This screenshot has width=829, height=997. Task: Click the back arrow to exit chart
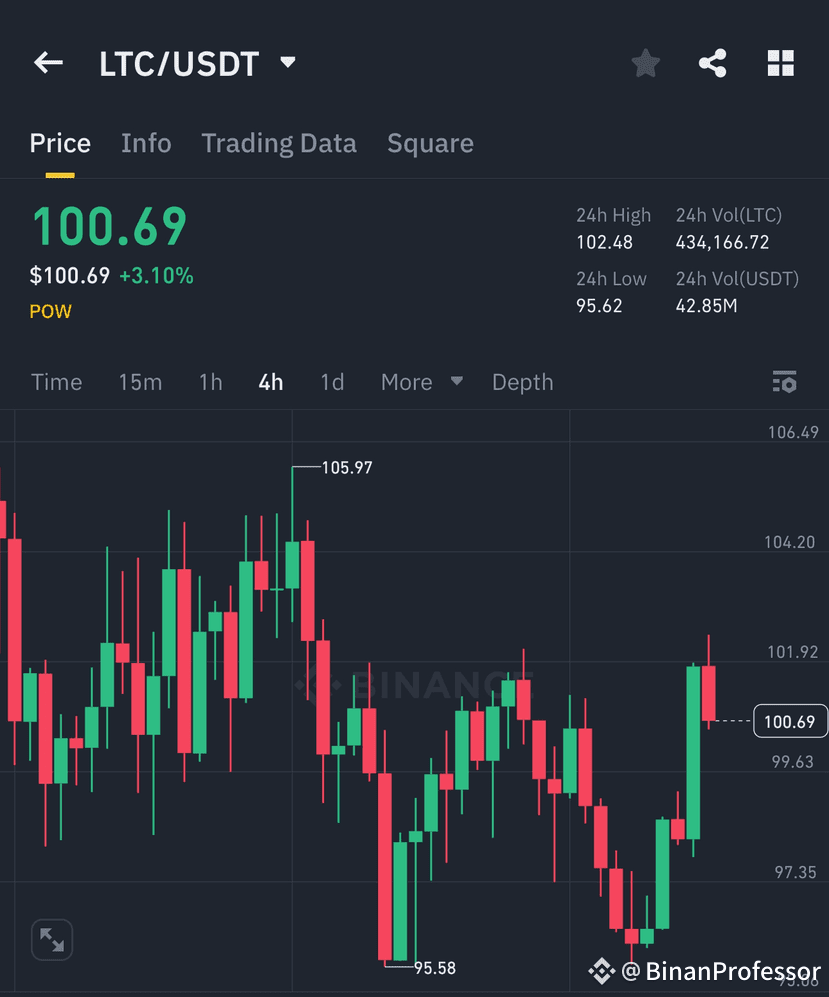[x=47, y=62]
